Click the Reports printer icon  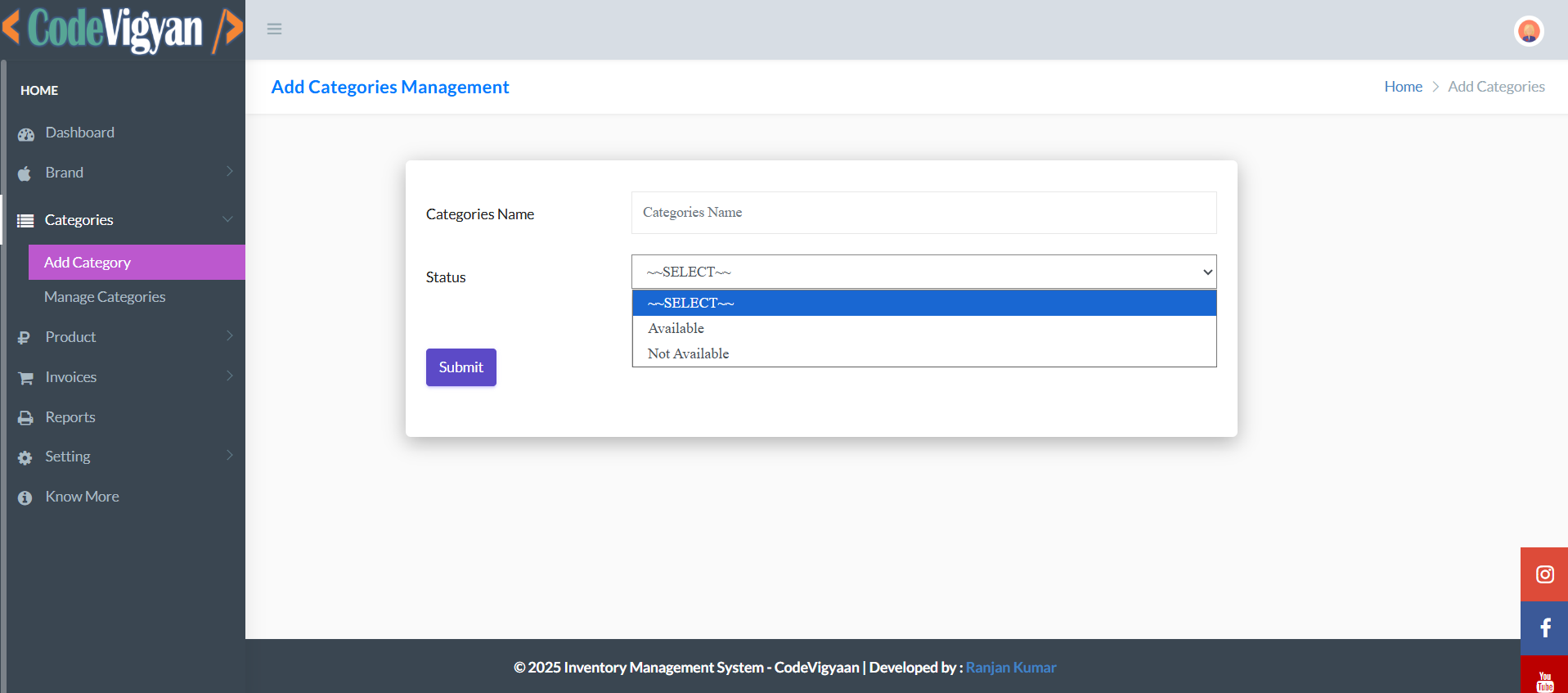pos(26,418)
